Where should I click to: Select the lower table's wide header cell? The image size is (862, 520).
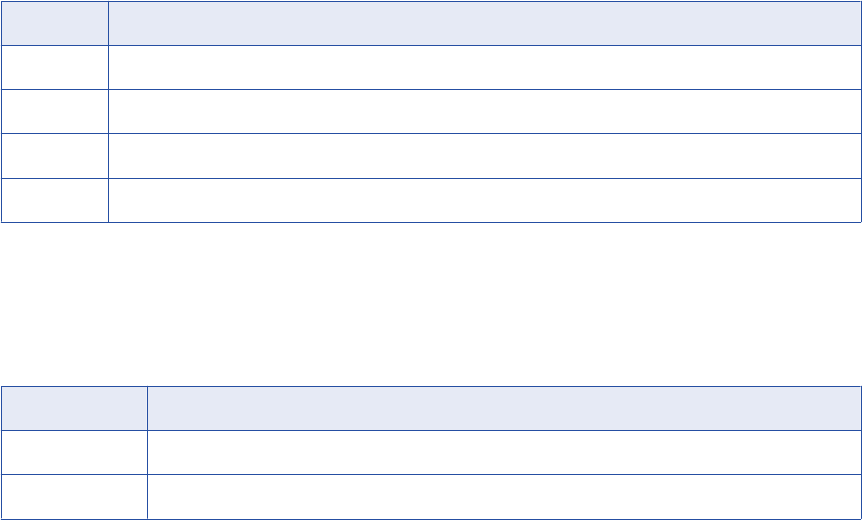pos(504,408)
